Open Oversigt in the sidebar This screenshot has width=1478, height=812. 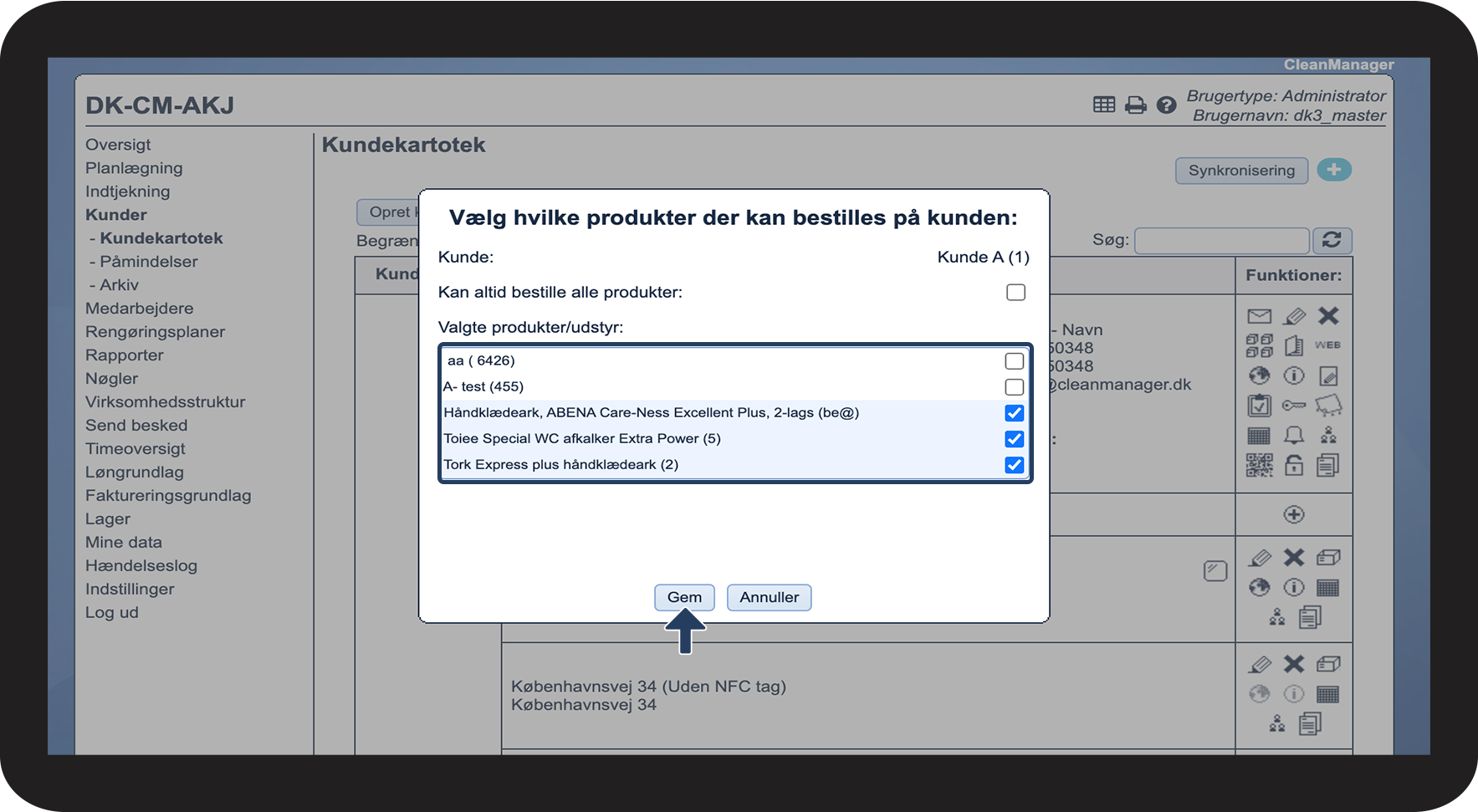(118, 145)
